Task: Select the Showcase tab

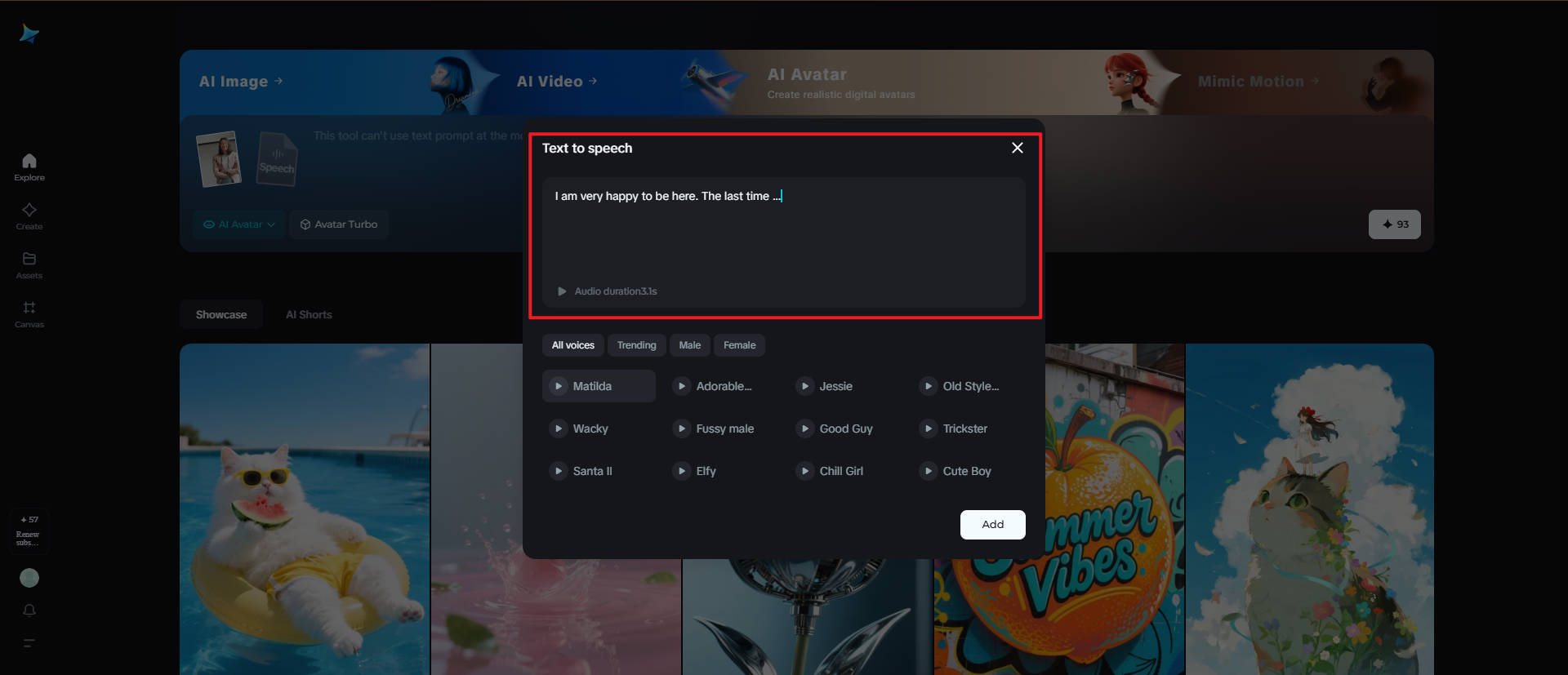Action: coord(221,314)
